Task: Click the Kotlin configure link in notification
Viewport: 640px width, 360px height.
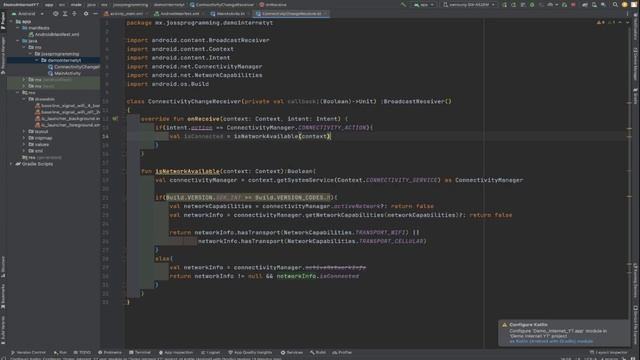Action: tap(551, 341)
